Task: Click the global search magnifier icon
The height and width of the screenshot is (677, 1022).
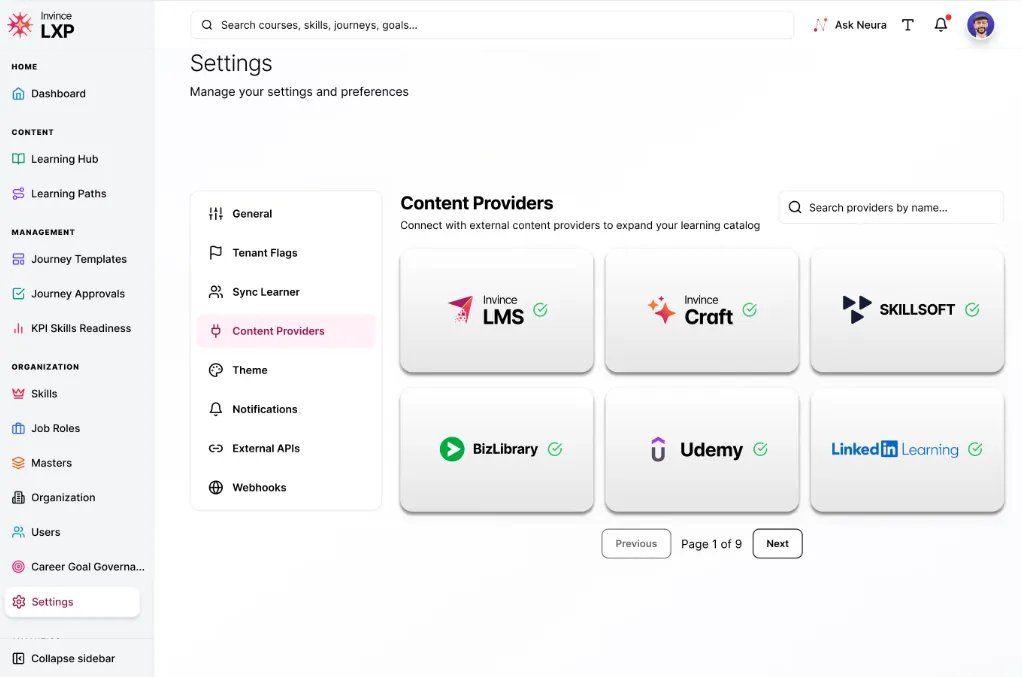Action: point(207,25)
